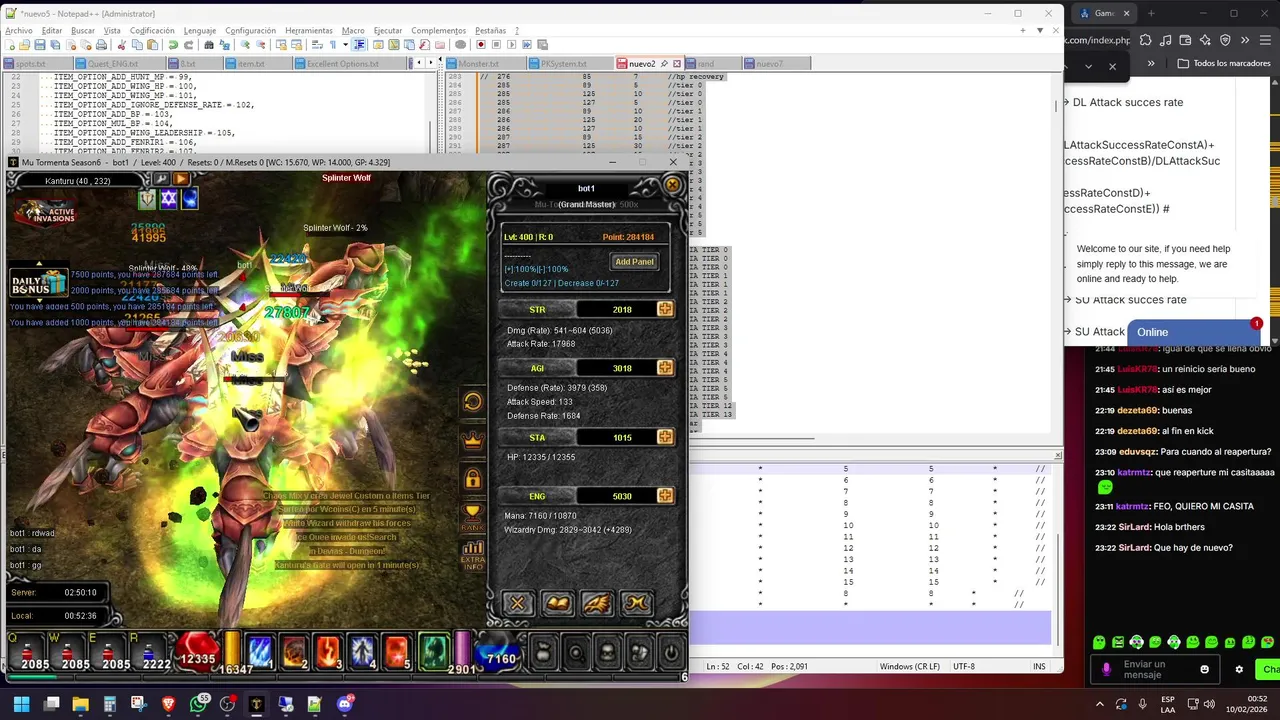Click the Add Panel button

point(634,262)
